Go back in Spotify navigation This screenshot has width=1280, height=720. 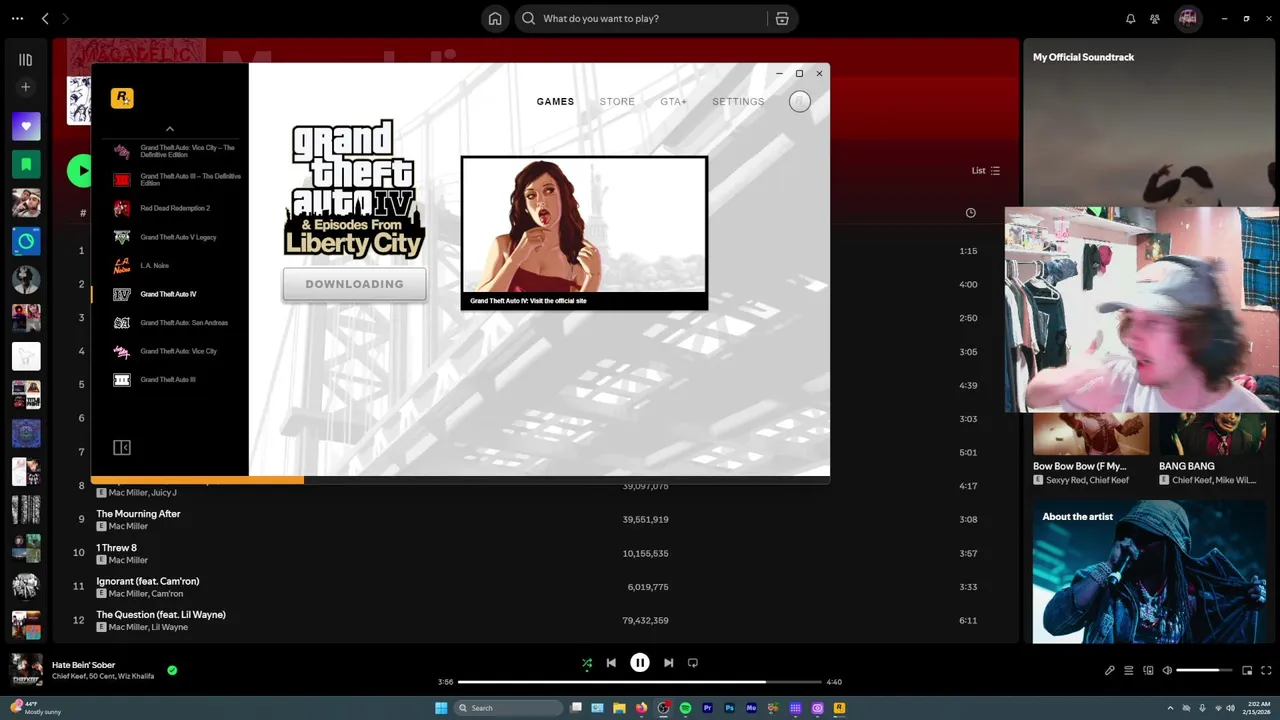(45, 18)
